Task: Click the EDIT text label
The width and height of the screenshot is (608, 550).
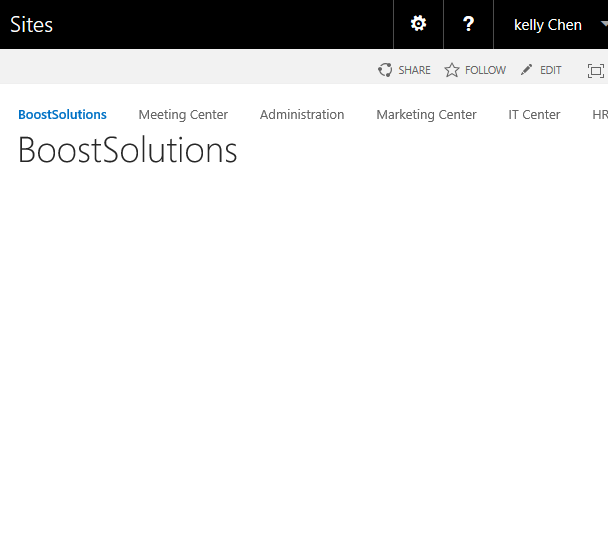Action: [x=551, y=70]
